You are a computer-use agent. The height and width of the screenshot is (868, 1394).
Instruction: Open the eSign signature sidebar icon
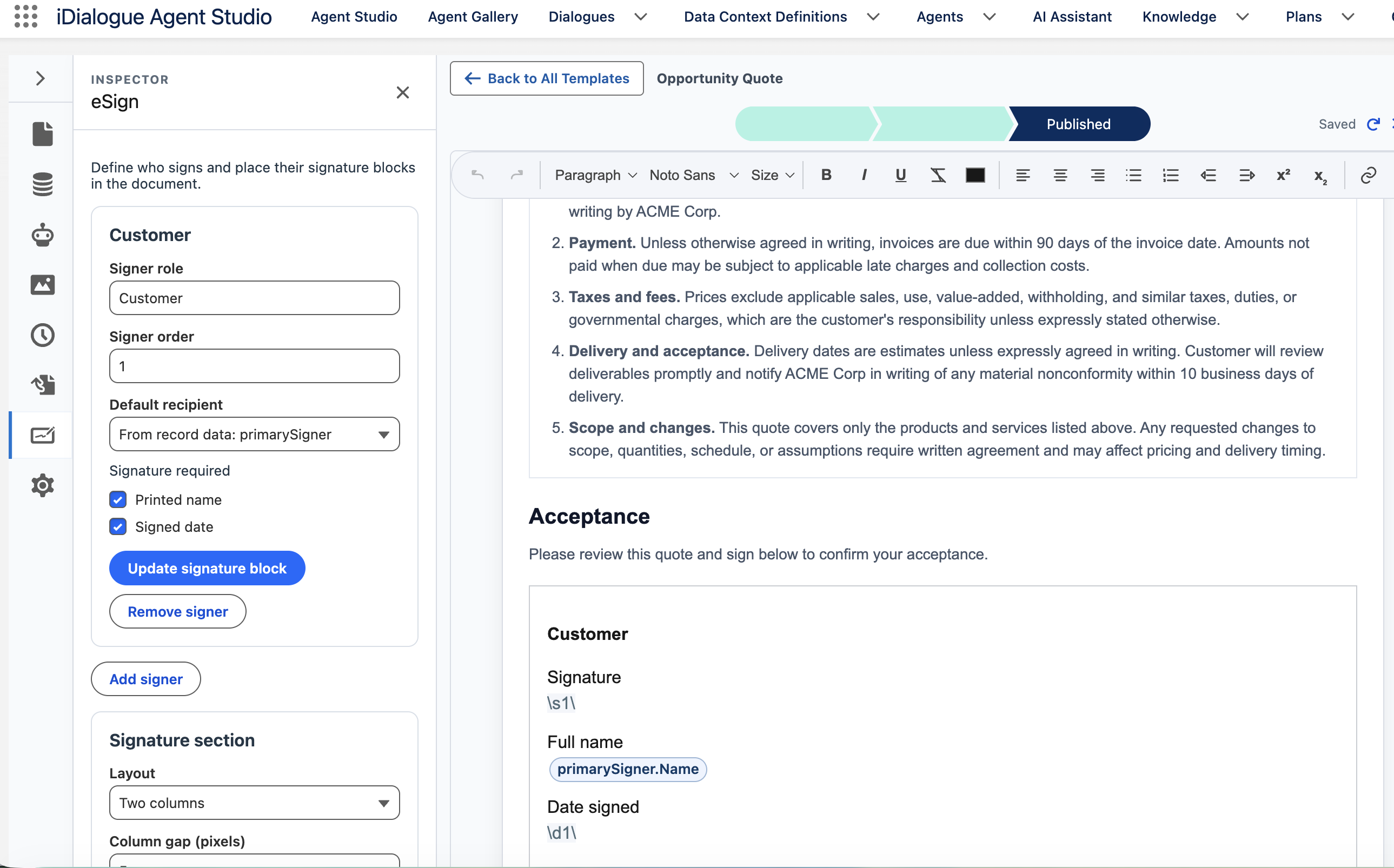[x=43, y=435]
